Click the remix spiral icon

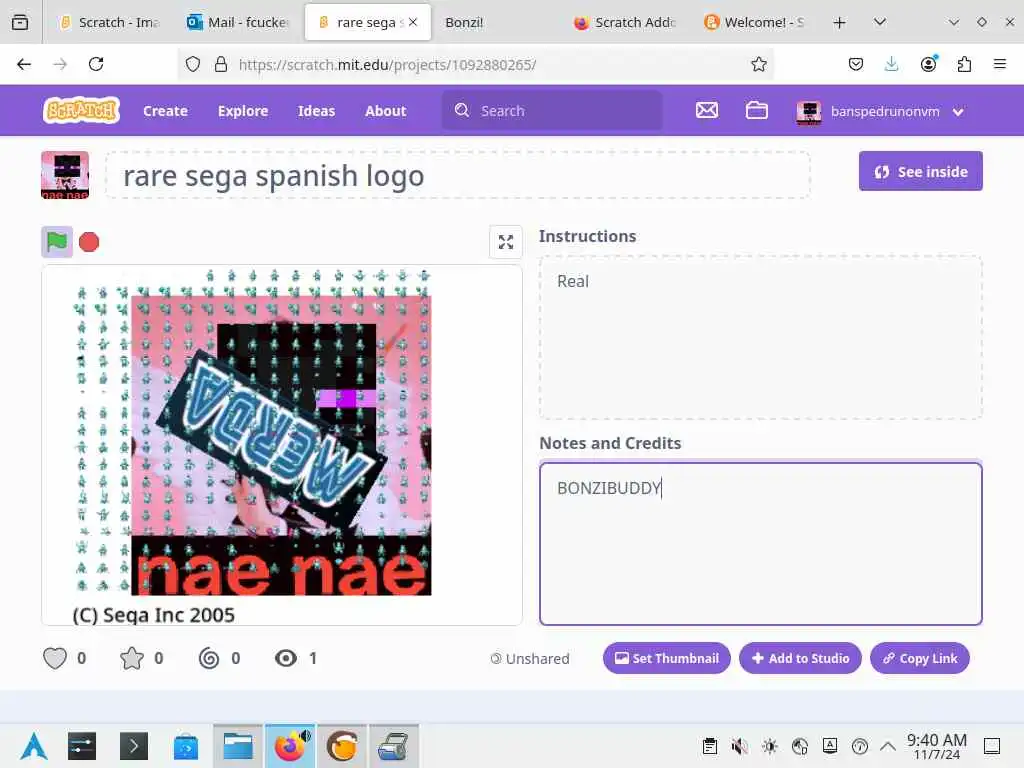(x=209, y=658)
